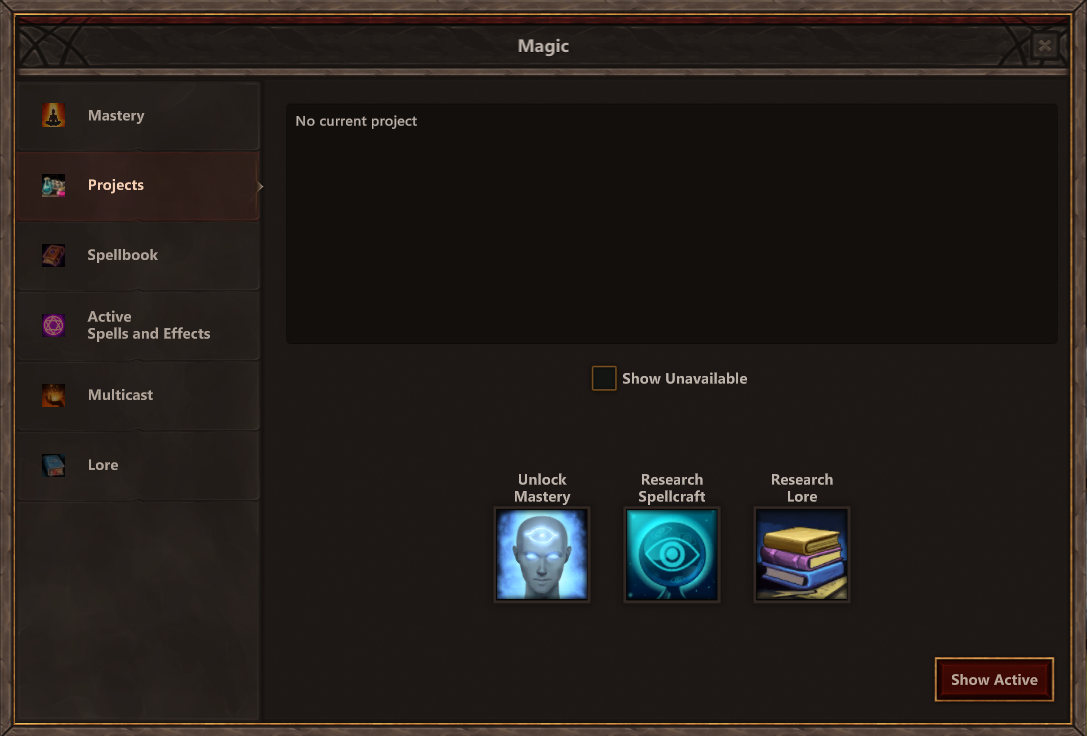Open the Mastery tab
This screenshot has width=1087, height=736.
click(x=138, y=116)
